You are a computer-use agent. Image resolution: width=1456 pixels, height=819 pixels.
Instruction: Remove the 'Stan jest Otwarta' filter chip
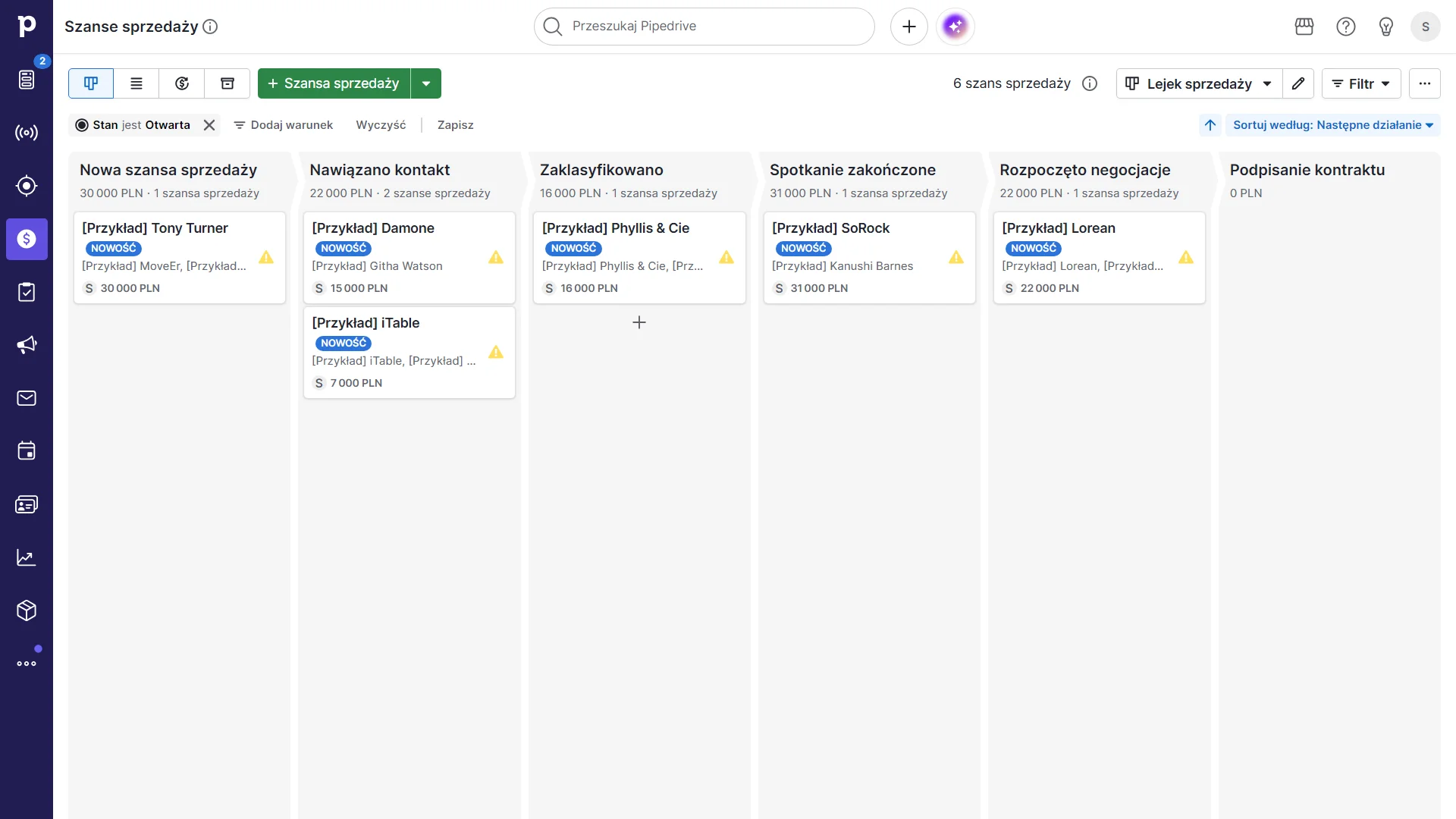point(209,125)
